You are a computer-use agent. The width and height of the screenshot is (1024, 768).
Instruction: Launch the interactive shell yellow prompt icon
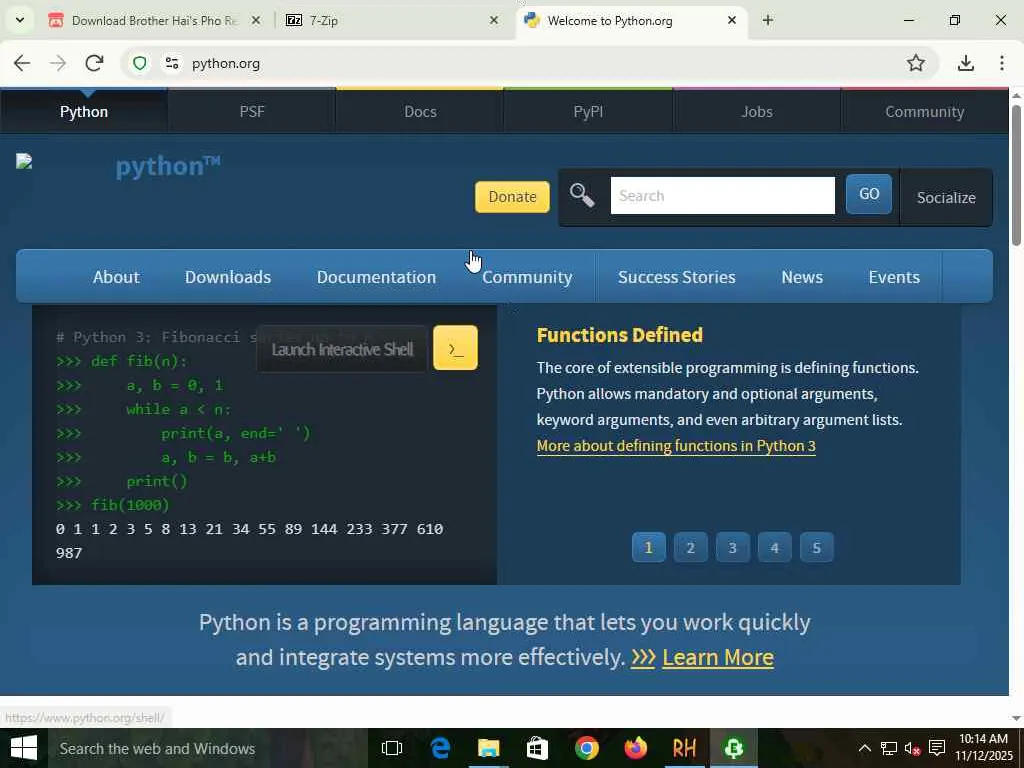click(x=455, y=348)
